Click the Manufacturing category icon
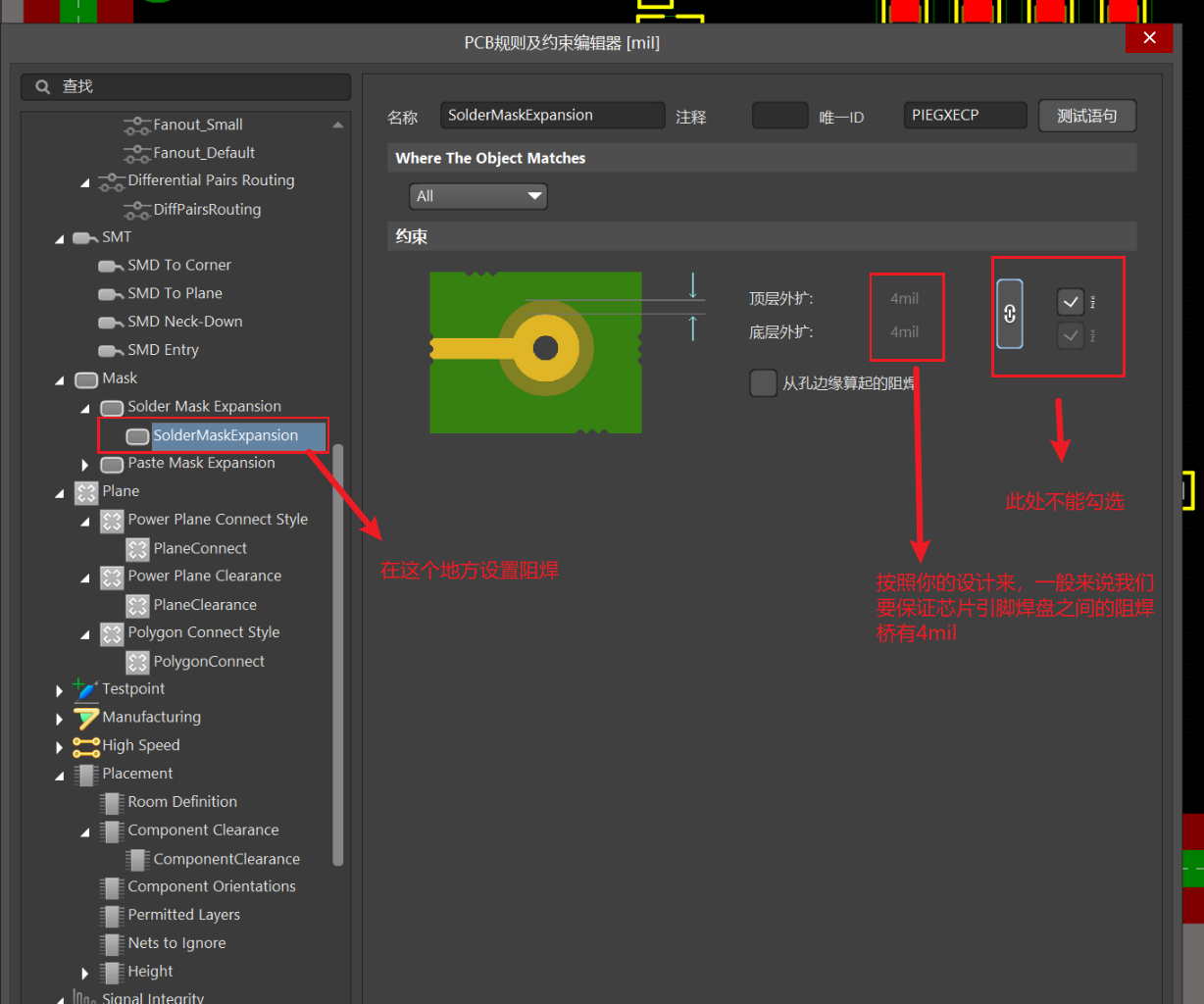The image size is (1204, 1004). point(86,718)
